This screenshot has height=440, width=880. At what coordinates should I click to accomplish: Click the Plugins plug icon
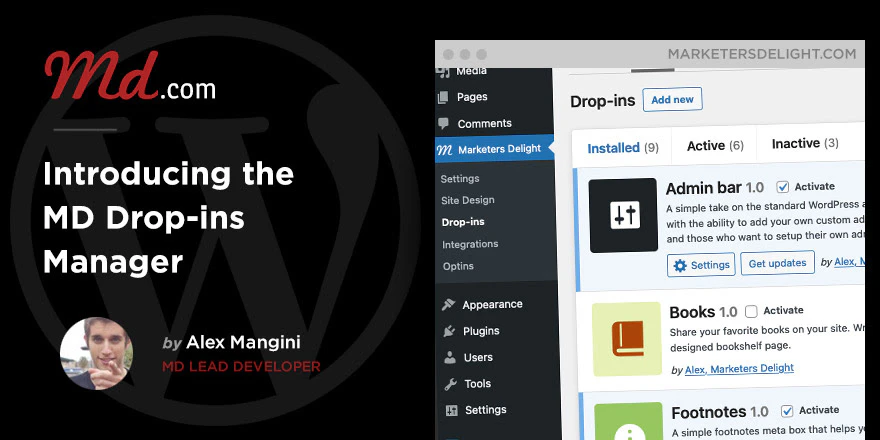(450, 331)
